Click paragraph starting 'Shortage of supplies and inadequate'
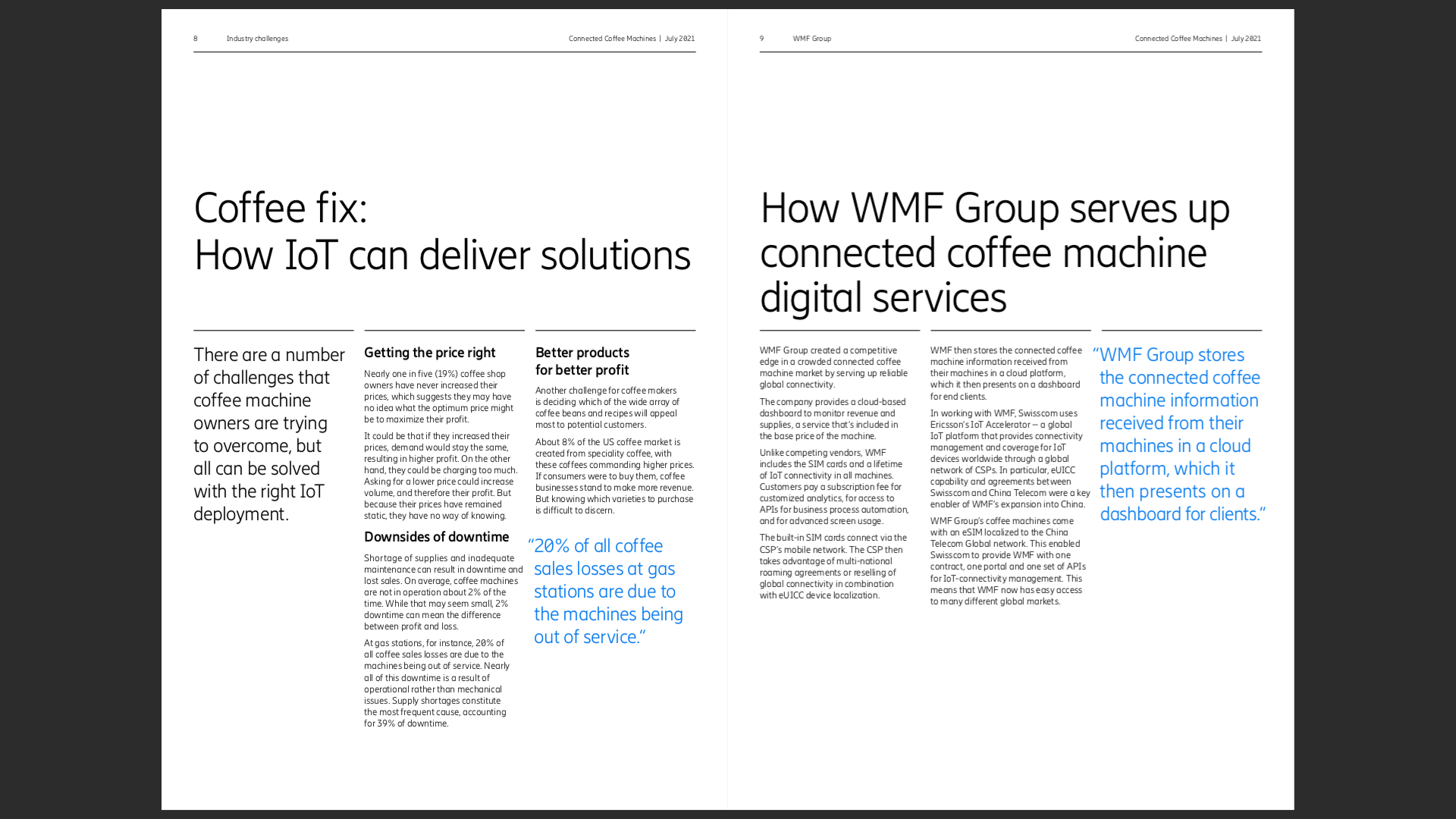The width and height of the screenshot is (1456, 819). click(444, 592)
